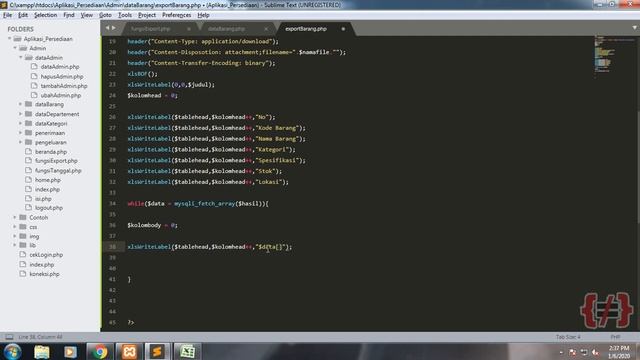
Task: Expand the dataBarang folder
Action: (x=20, y=104)
